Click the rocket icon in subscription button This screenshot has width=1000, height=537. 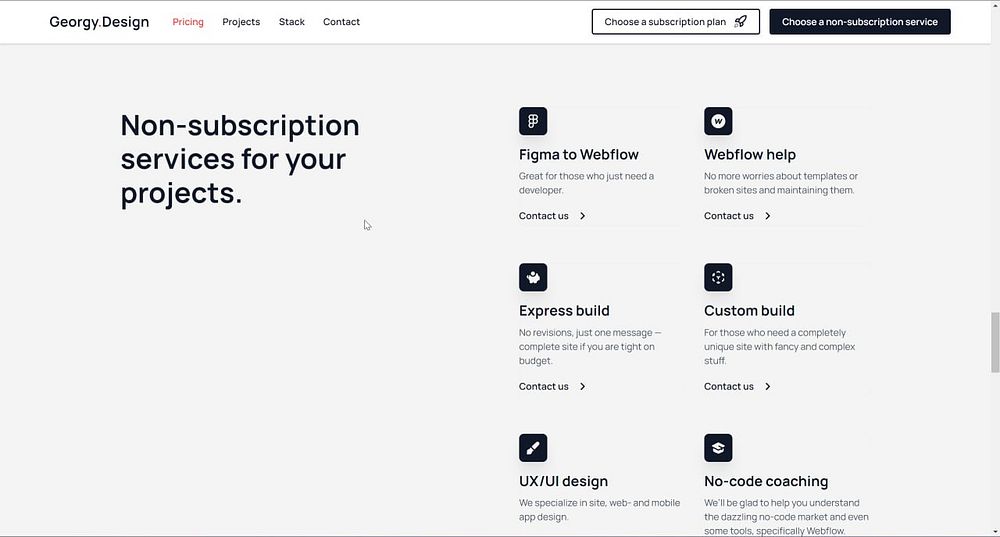[x=740, y=22]
